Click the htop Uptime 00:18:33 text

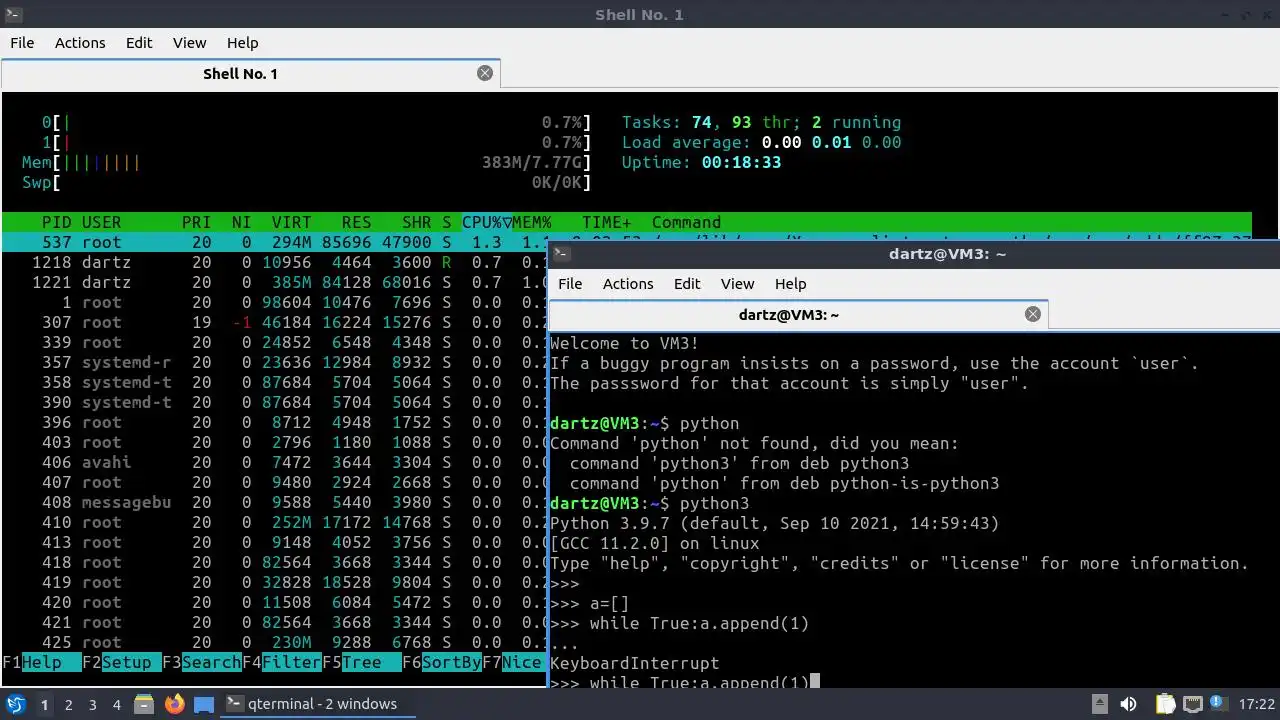pos(701,162)
